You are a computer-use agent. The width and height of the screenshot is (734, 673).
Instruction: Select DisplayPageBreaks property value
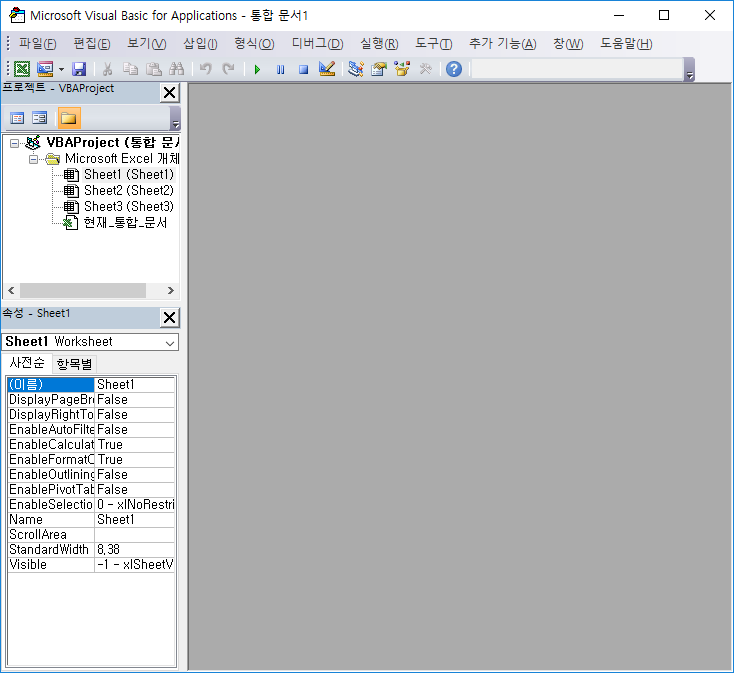[x=135, y=400]
